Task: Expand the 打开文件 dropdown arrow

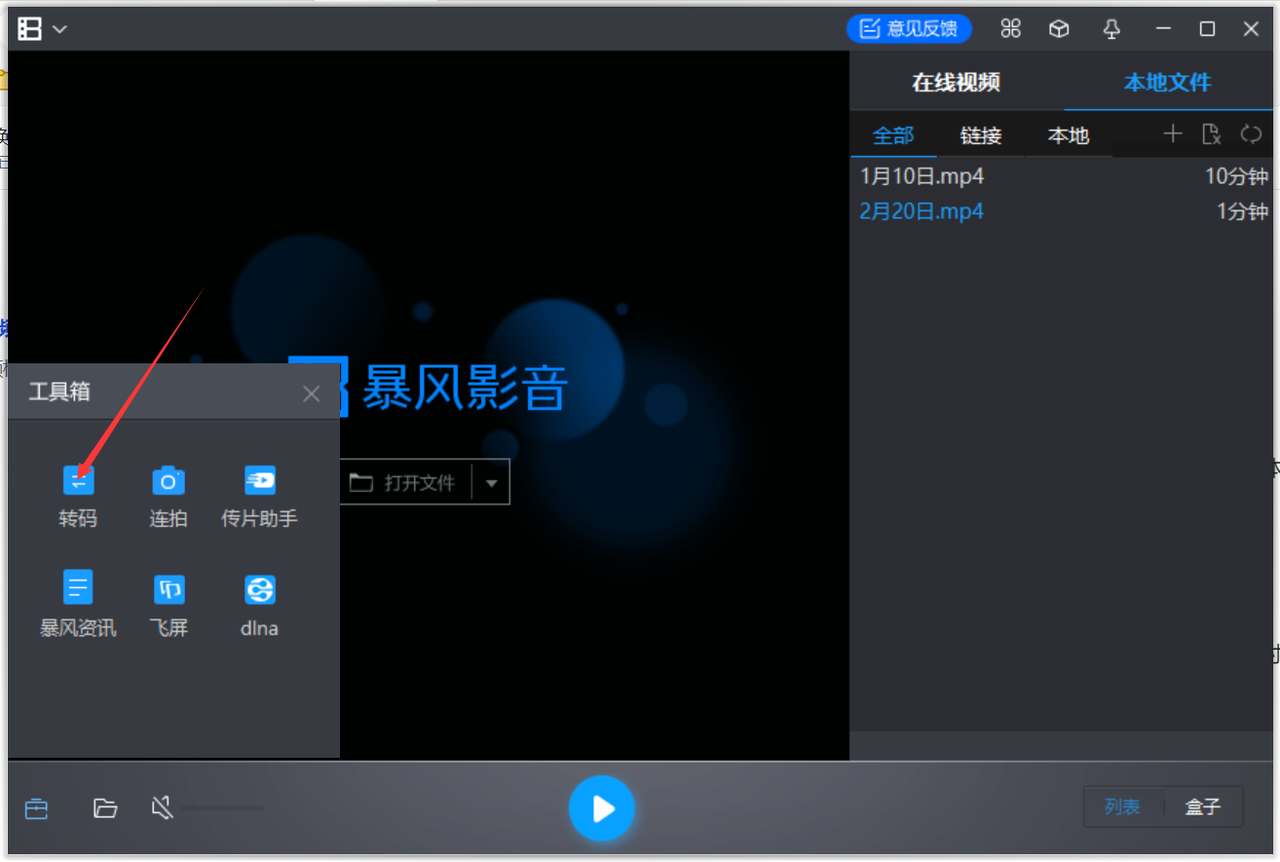Action: tap(491, 482)
